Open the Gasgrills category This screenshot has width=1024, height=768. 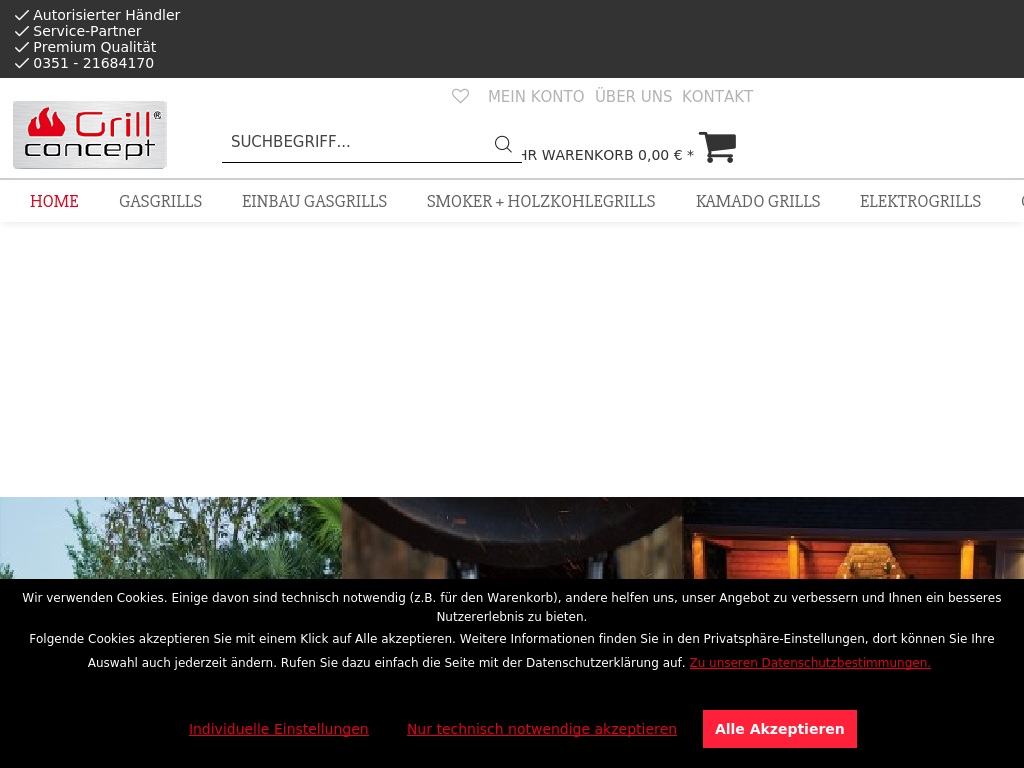pos(160,202)
